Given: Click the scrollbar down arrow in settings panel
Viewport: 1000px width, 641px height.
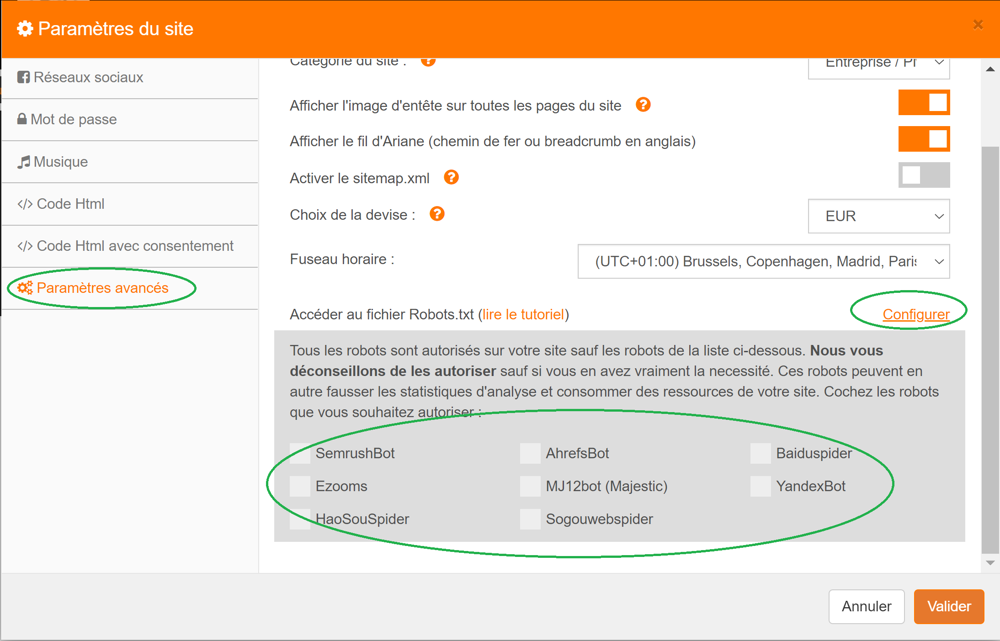Looking at the screenshot, I should (990, 563).
